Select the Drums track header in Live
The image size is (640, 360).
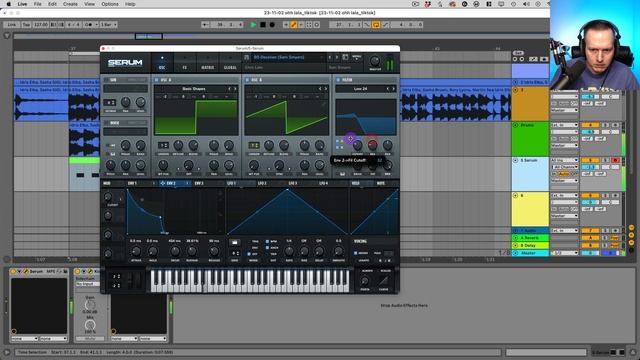(x=530, y=139)
